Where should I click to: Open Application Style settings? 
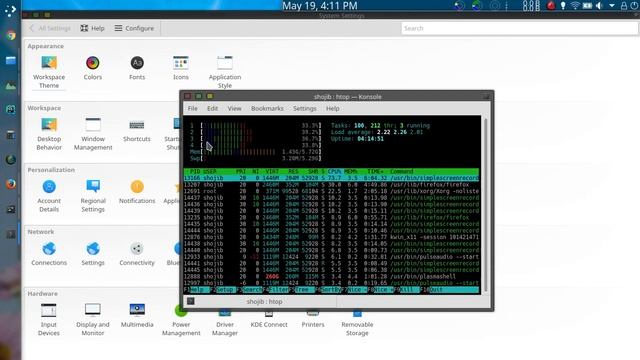tap(224, 72)
